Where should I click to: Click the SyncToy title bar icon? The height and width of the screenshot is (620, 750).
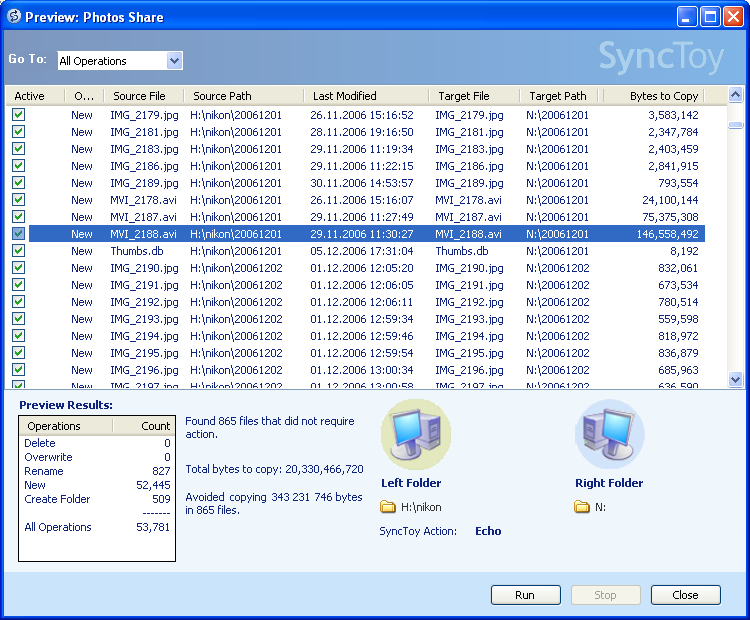(14, 17)
